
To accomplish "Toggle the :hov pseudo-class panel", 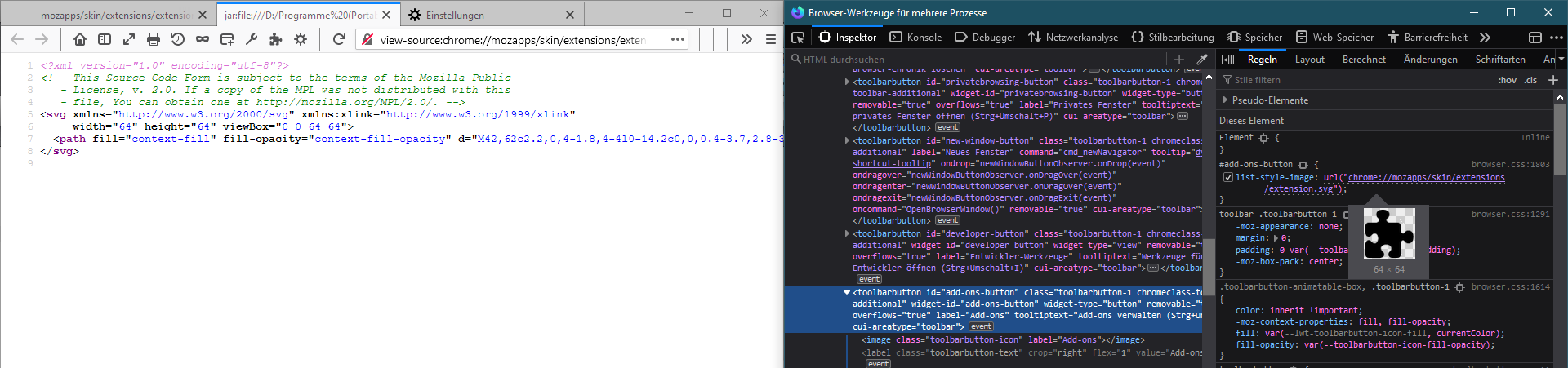I will coord(1507,80).
